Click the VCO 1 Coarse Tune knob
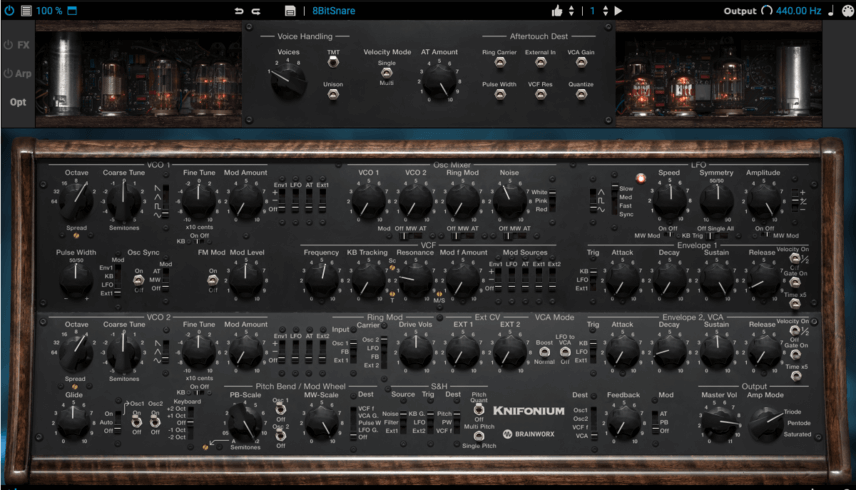 (123, 201)
